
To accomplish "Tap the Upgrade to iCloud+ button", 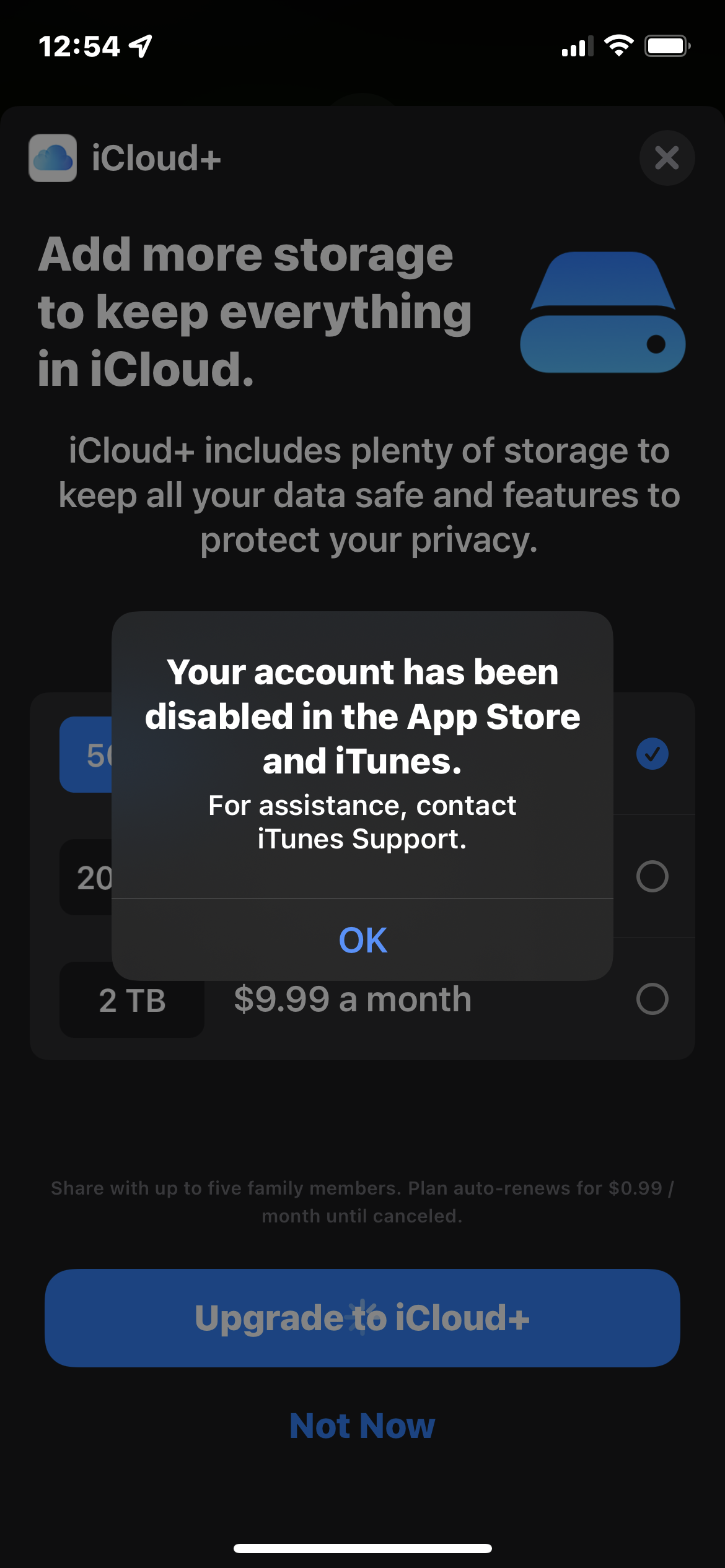I will click(x=362, y=1318).
